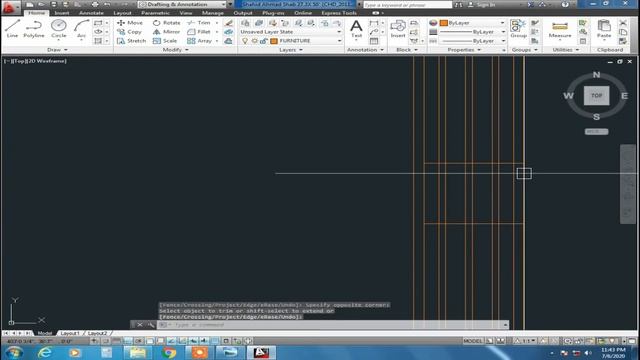
Task: Switch to the Manage ribbon tab
Action: tap(213, 13)
